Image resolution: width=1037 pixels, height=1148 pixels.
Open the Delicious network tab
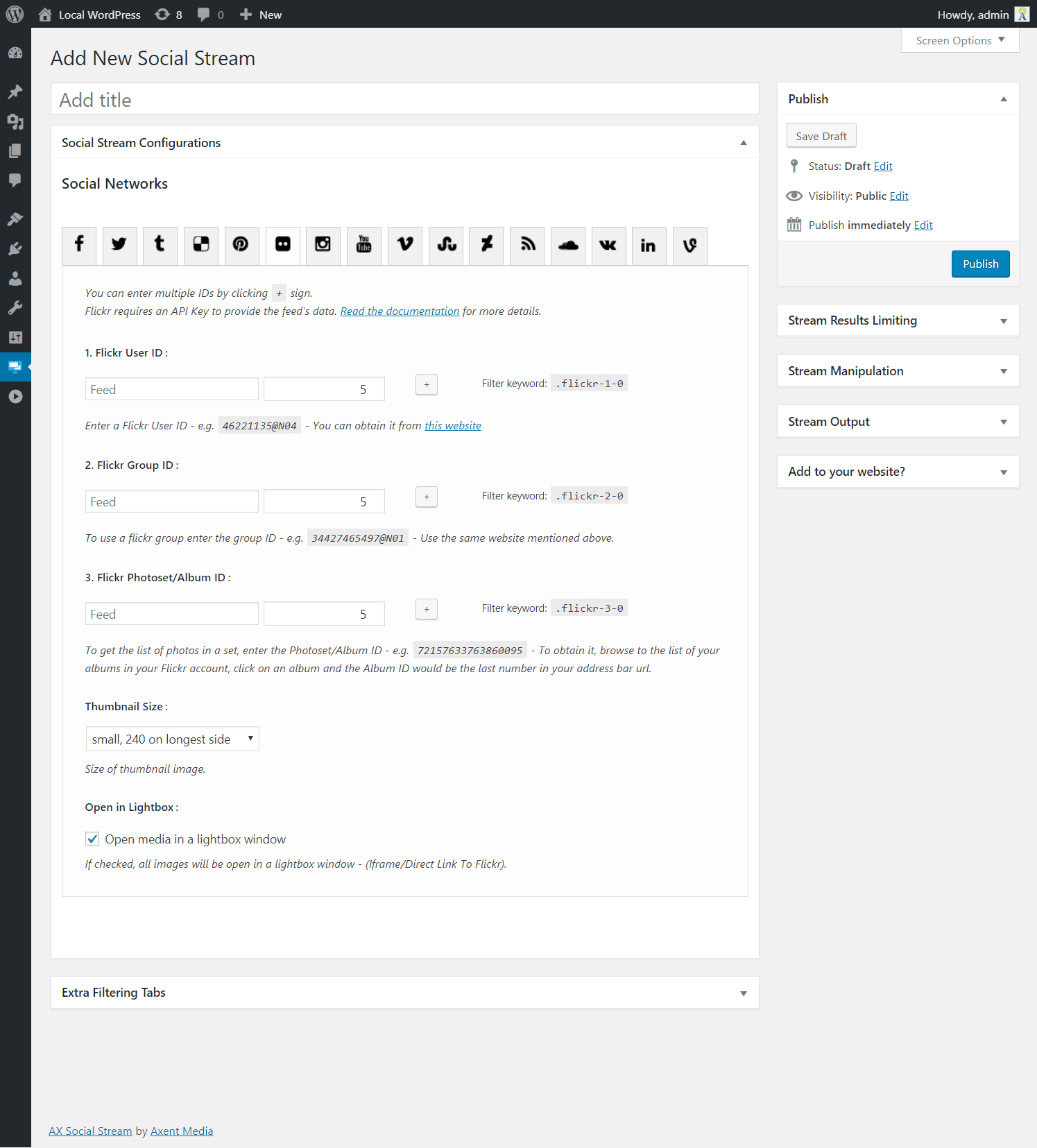[x=201, y=245]
